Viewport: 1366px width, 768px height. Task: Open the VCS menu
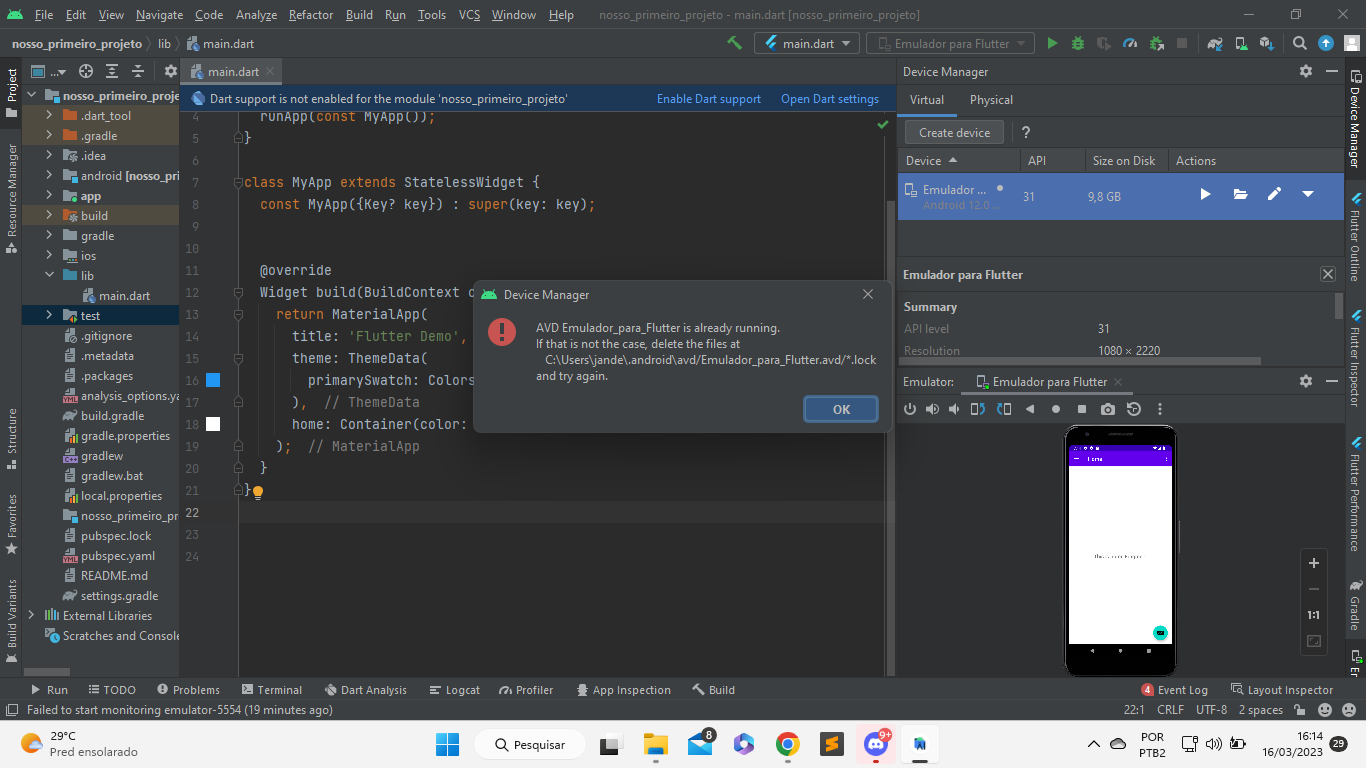(x=469, y=15)
